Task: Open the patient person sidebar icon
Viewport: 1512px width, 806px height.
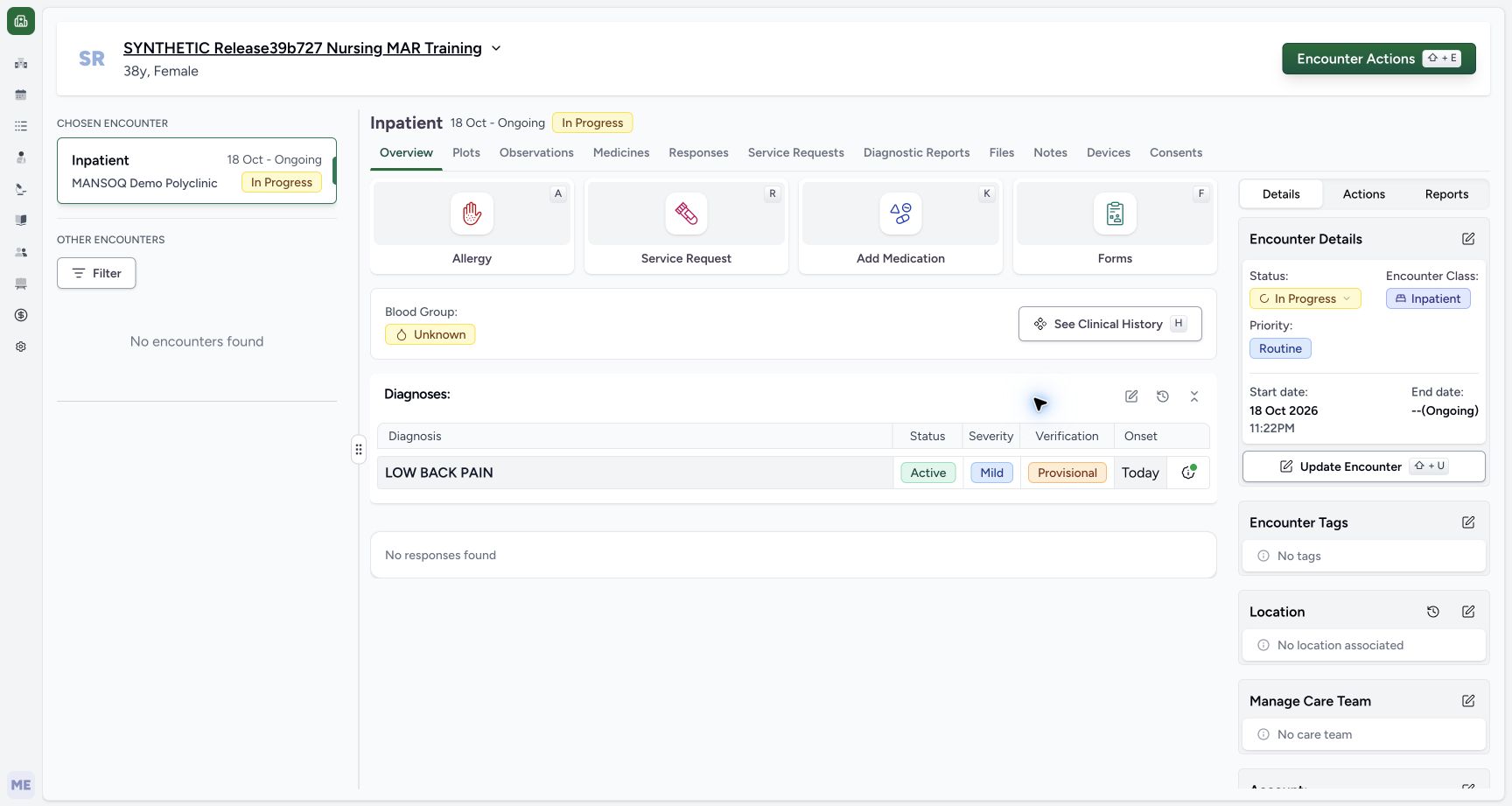Action: [x=21, y=158]
